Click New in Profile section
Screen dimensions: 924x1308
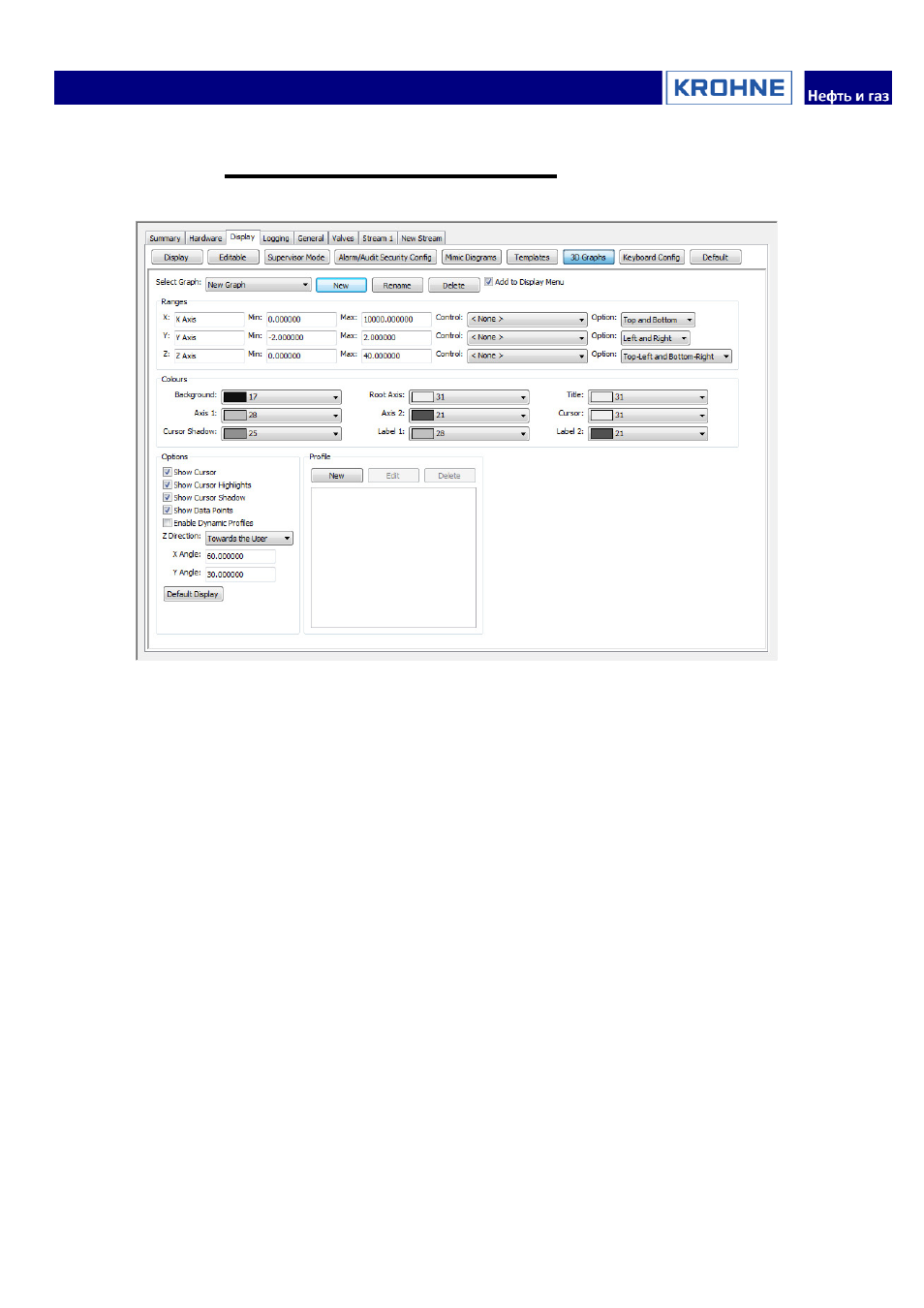[337, 476]
